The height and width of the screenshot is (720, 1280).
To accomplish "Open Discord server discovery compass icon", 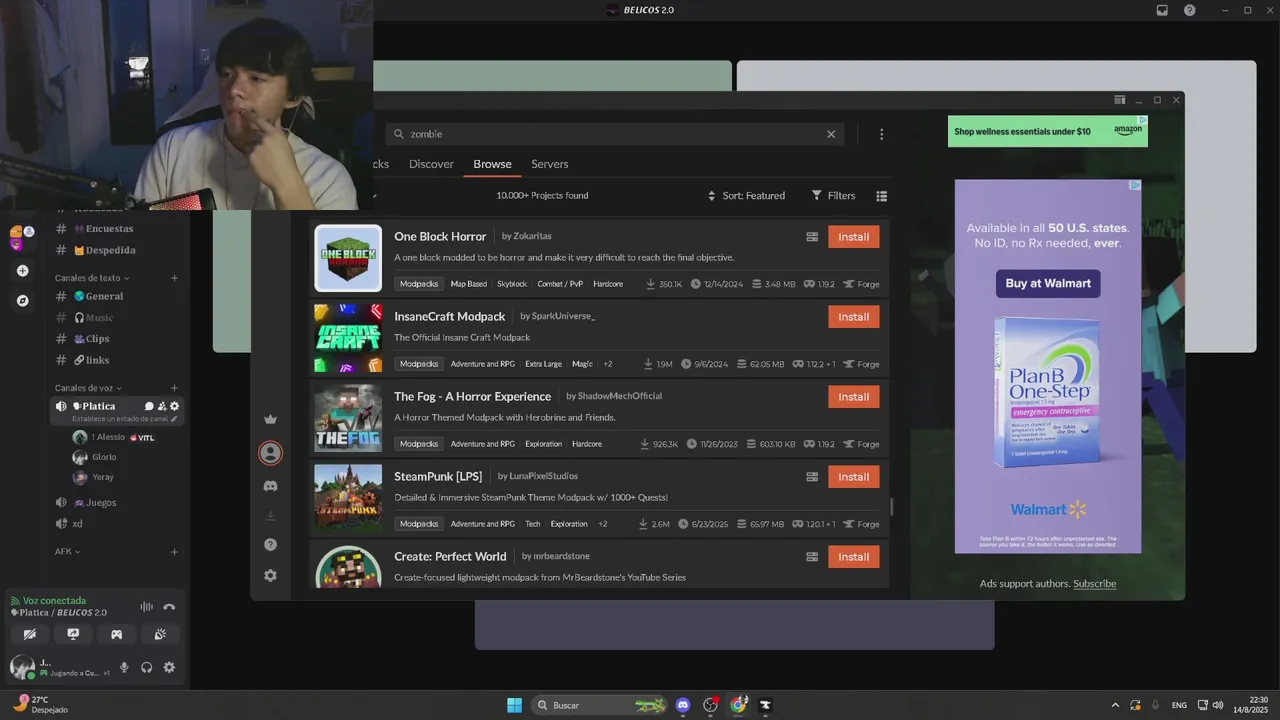I will [x=22, y=300].
